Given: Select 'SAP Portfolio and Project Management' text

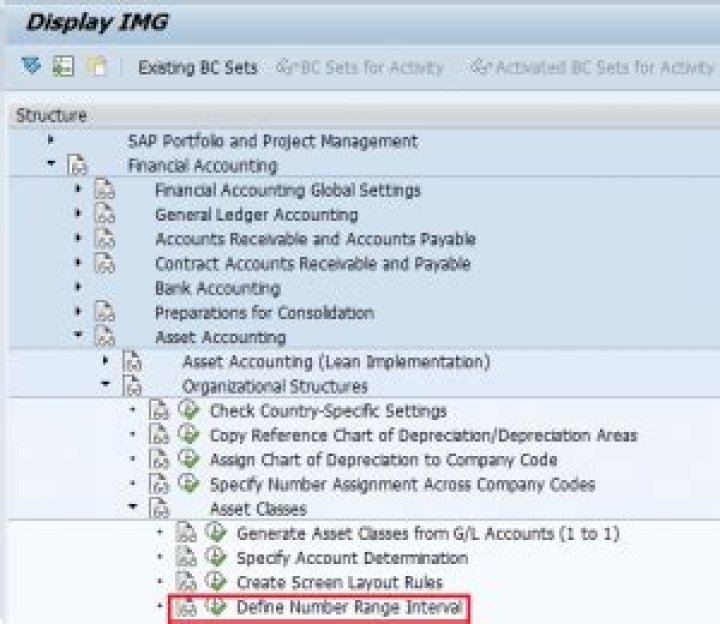Looking at the screenshot, I should (x=273, y=141).
